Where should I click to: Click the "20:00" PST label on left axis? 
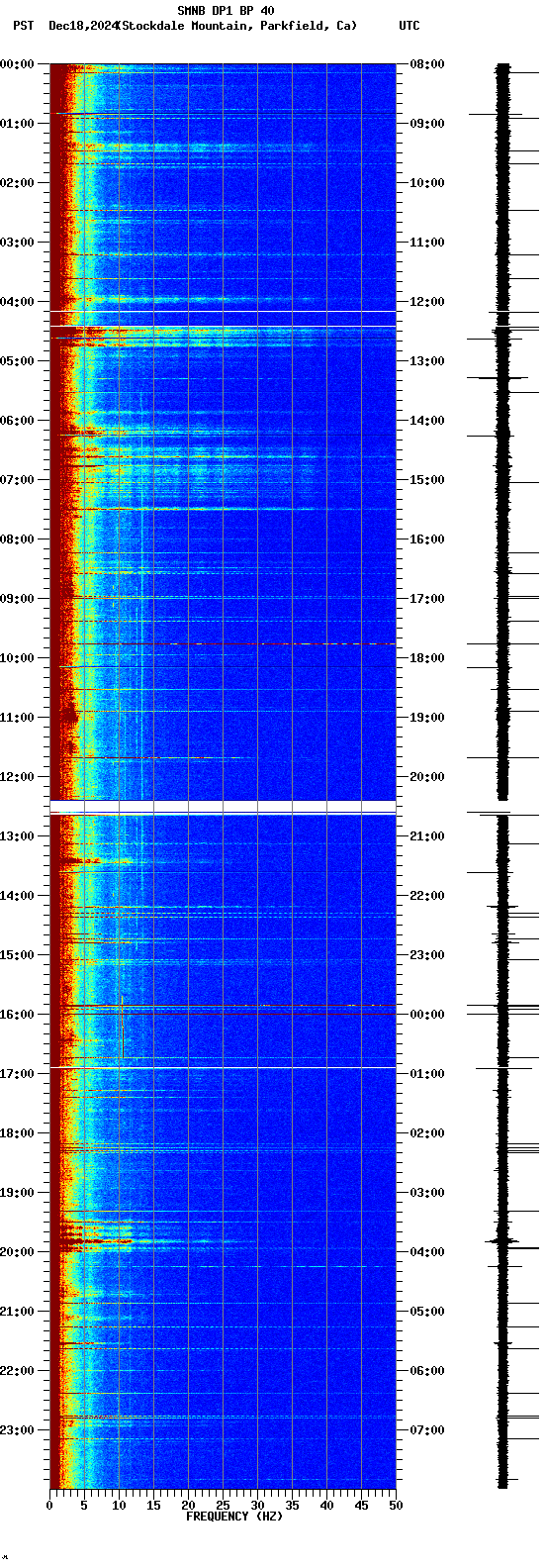[16, 1252]
